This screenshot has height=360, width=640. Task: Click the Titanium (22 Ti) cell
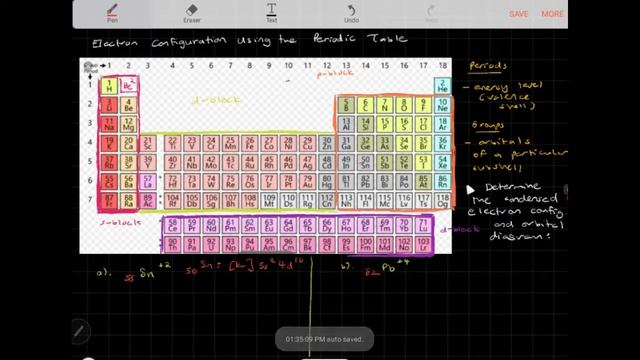(x=172, y=143)
